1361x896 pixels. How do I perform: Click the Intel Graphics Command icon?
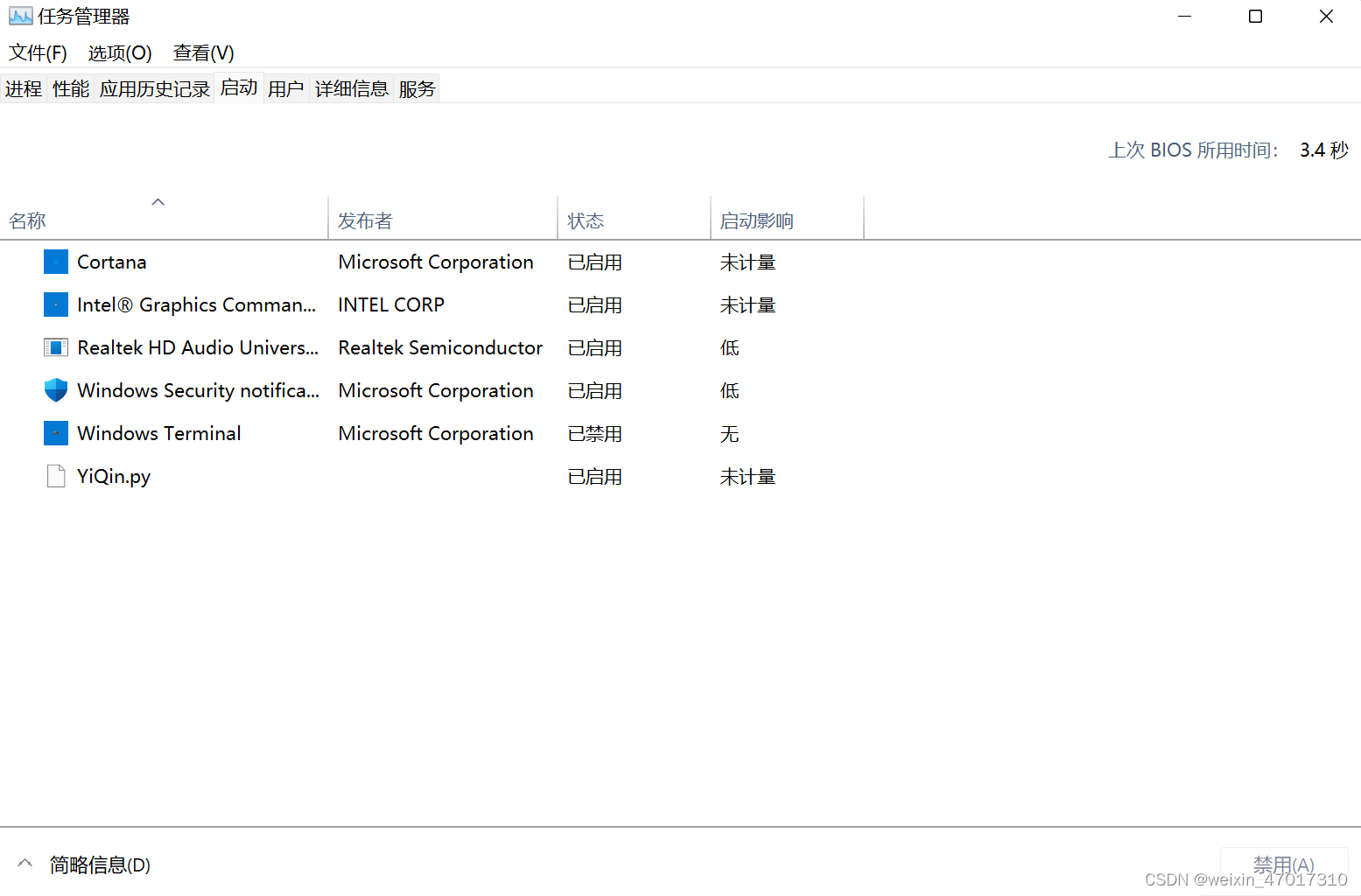pyautogui.click(x=56, y=304)
